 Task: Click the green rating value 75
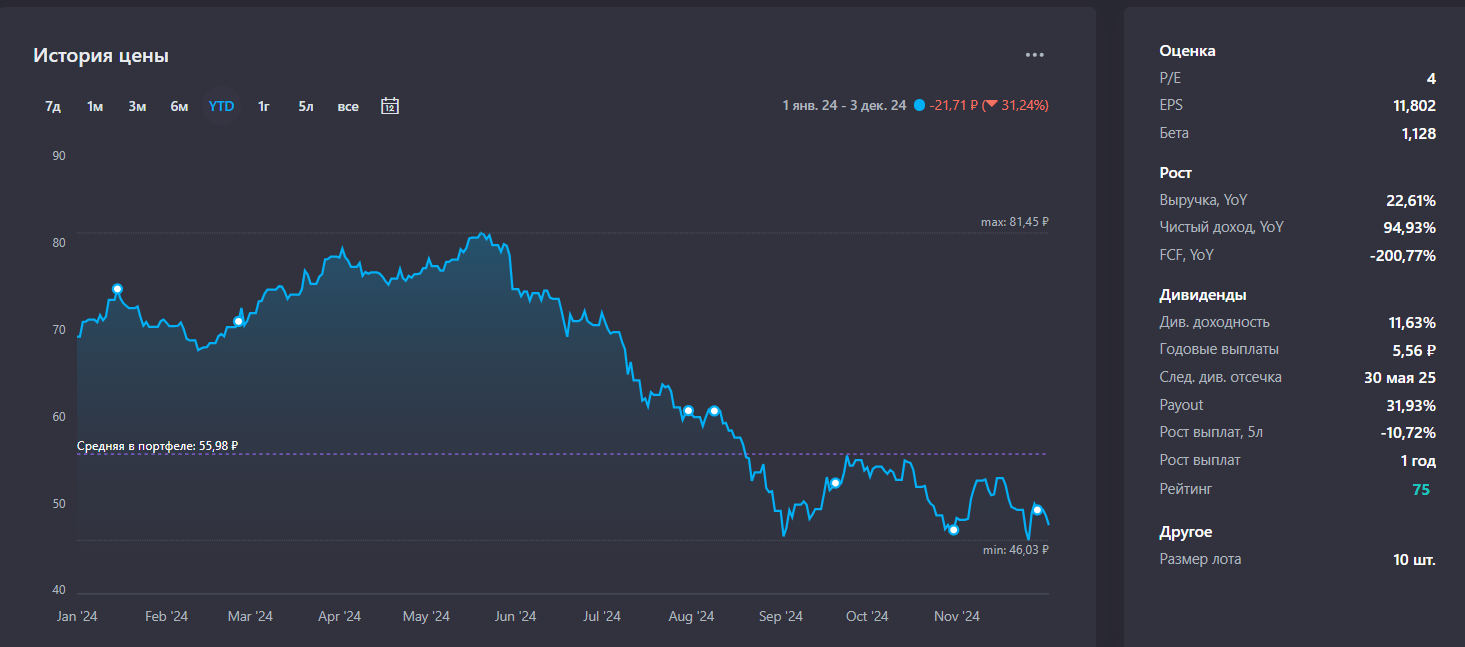tap(1420, 489)
